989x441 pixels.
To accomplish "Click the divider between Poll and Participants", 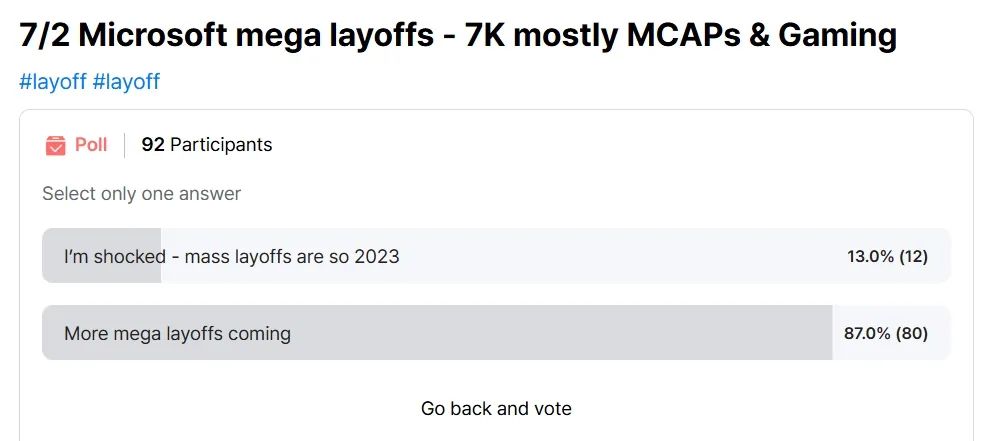I will point(124,145).
